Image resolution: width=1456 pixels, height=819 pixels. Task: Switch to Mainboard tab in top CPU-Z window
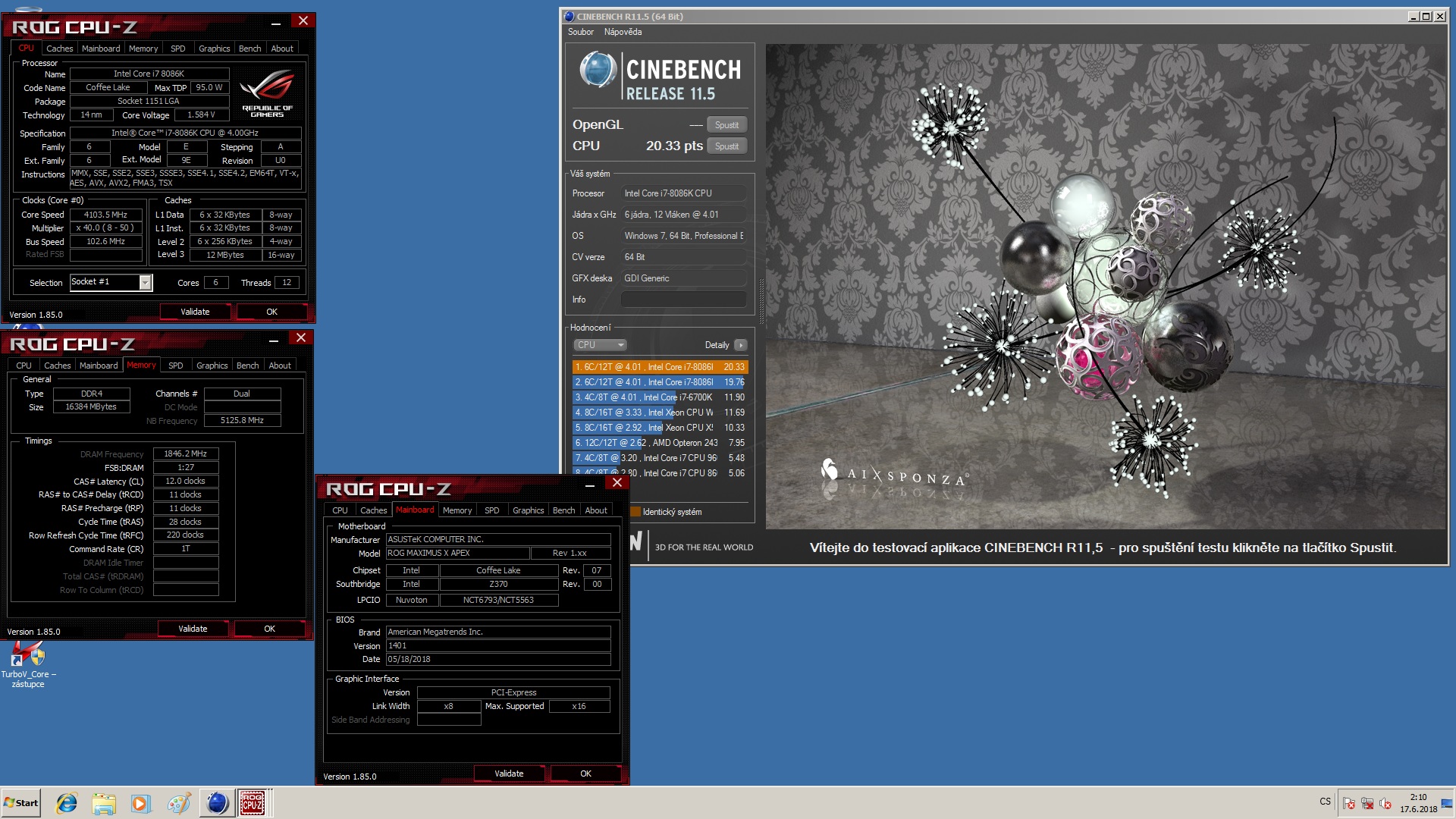click(x=101, y=49)
